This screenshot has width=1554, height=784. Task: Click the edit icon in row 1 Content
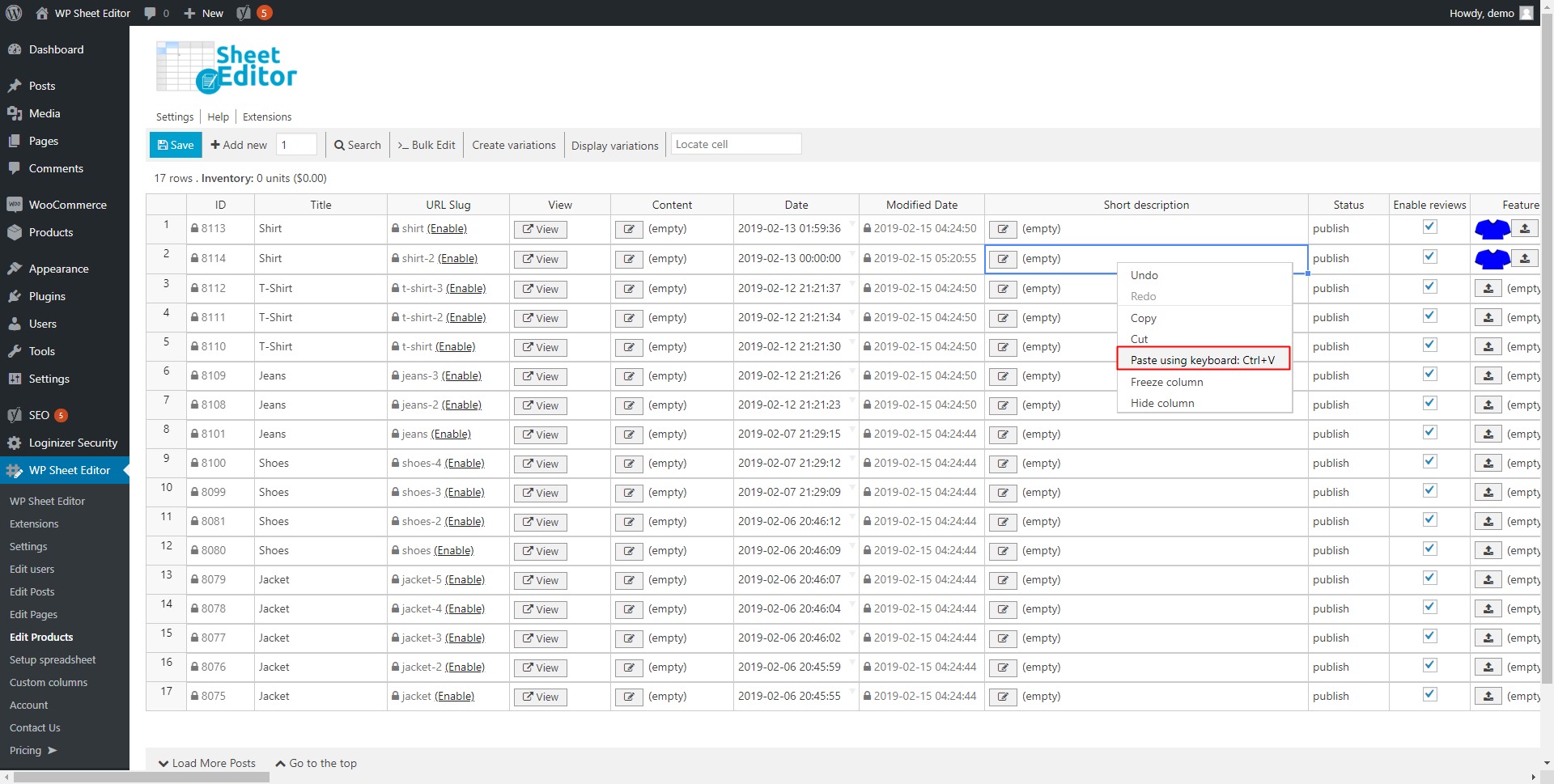click(x=629, y=229)
